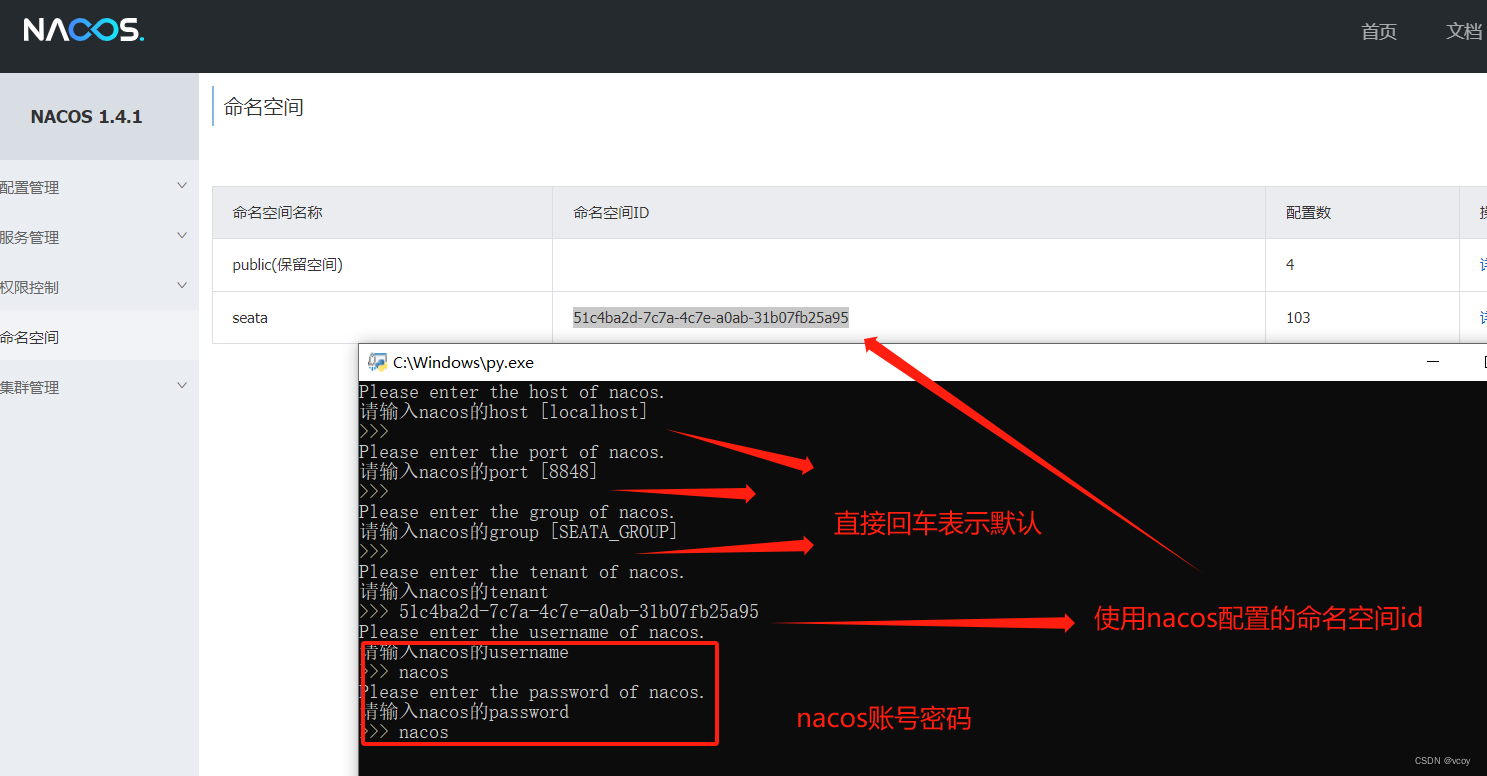
Task: Click the chevron next to 服务管理
Action: (x=182, y=235)
